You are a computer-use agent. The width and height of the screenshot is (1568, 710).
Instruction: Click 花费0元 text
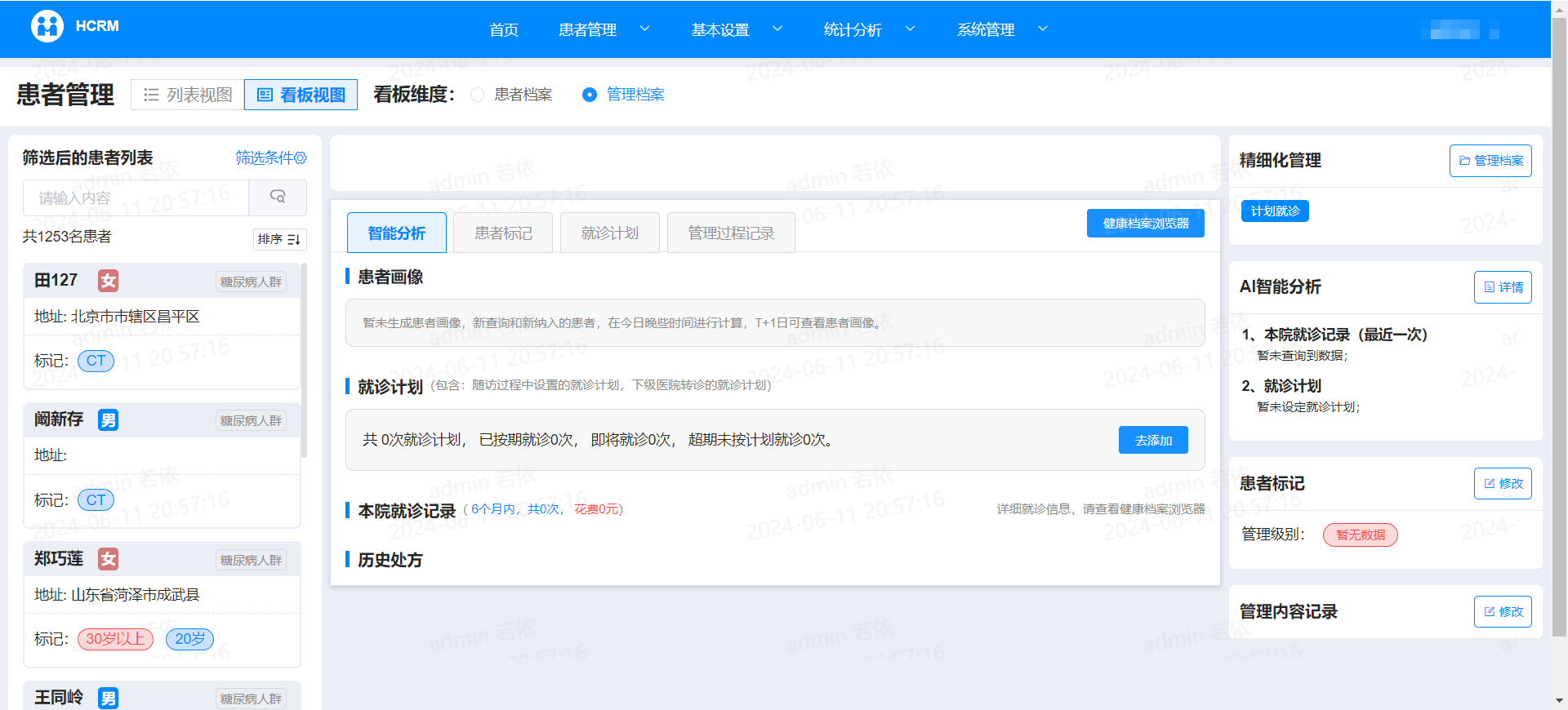pyautogui.click(x=596, y=509)
